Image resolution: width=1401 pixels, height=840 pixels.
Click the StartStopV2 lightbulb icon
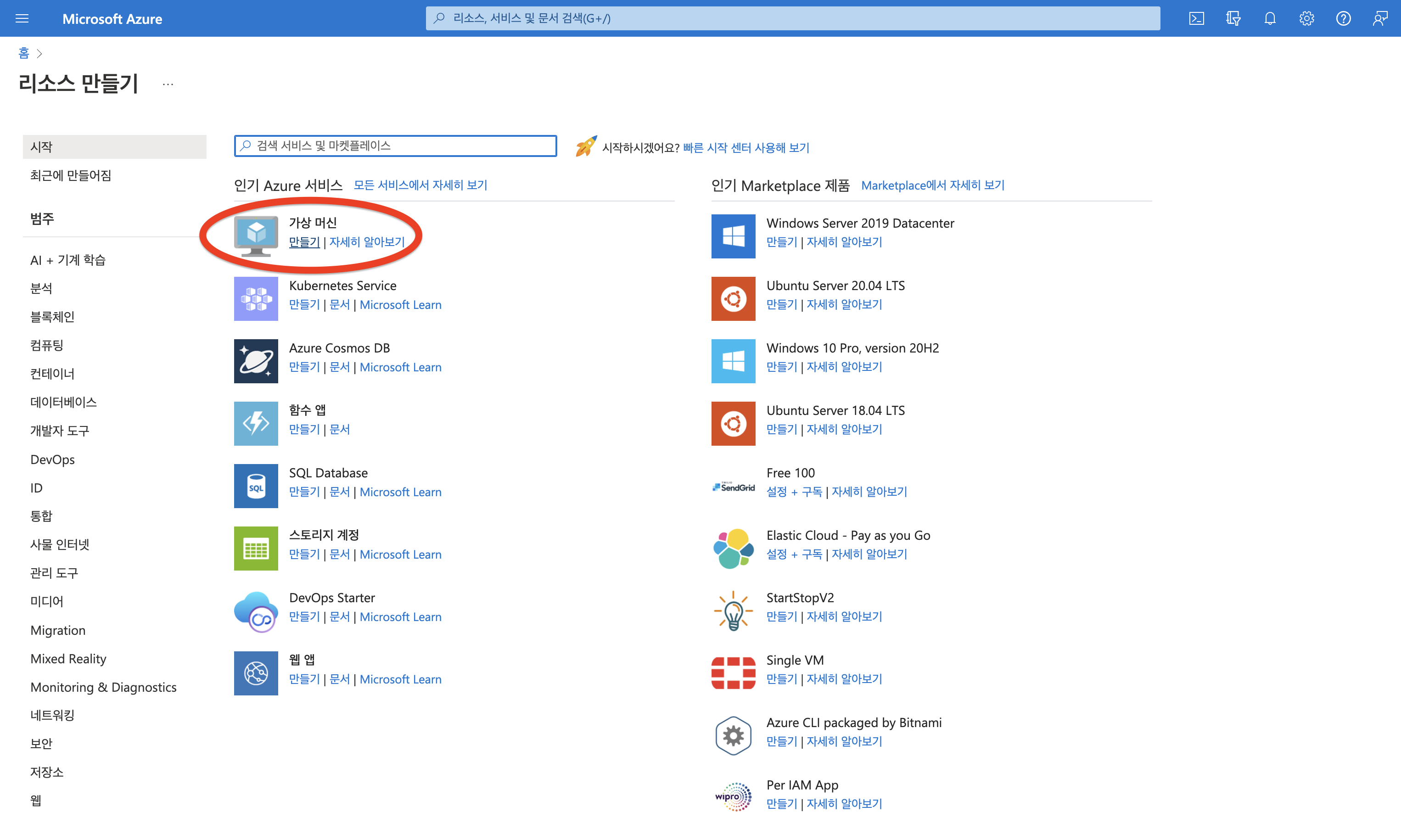tap(733, 611)
